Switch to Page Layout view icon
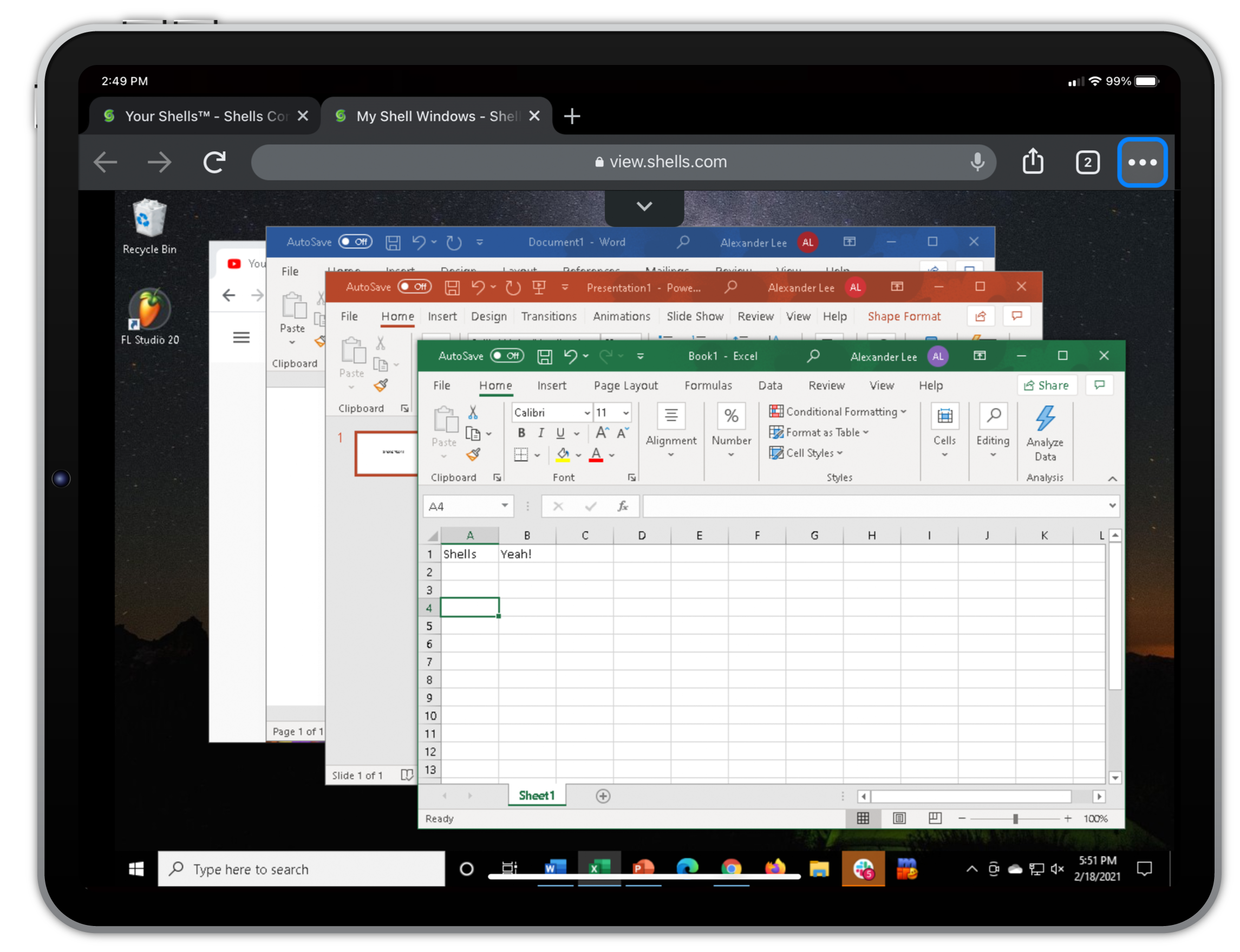The width and height of the screenshot is (1240, 952). point(899,818)
